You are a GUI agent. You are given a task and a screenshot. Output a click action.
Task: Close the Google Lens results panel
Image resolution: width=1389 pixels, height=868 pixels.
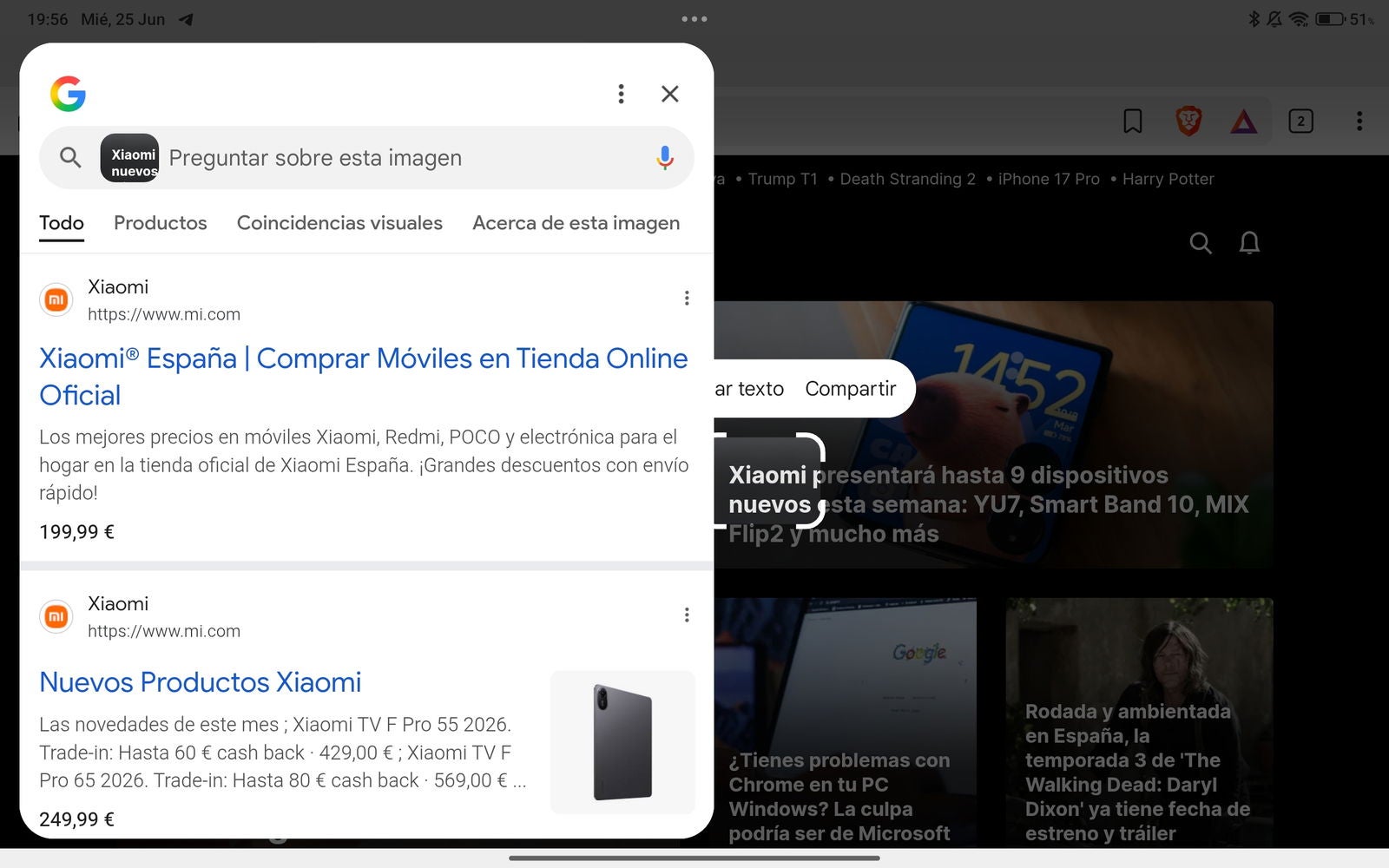(x=669, y=94)
